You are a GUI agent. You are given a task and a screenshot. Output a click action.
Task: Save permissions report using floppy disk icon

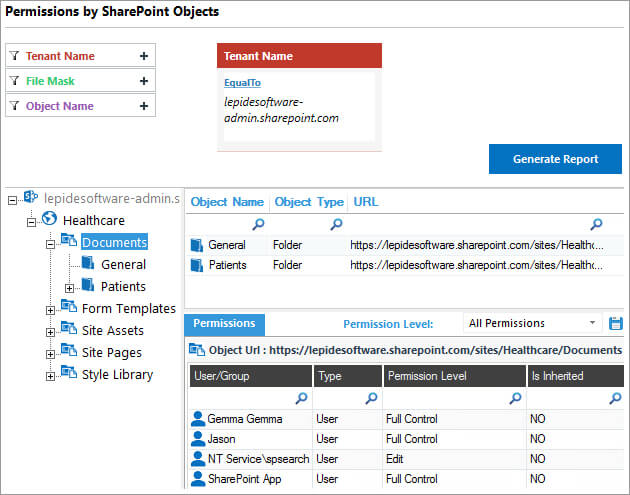(616, 323)
